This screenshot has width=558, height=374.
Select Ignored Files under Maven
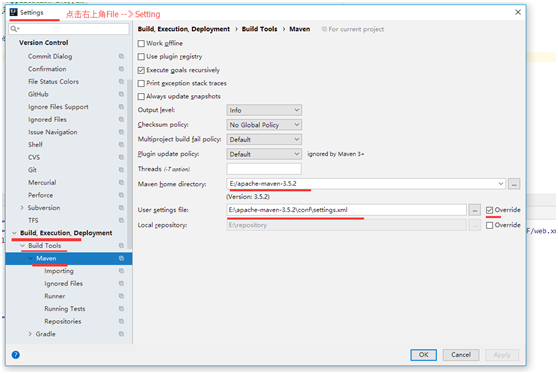63,284
